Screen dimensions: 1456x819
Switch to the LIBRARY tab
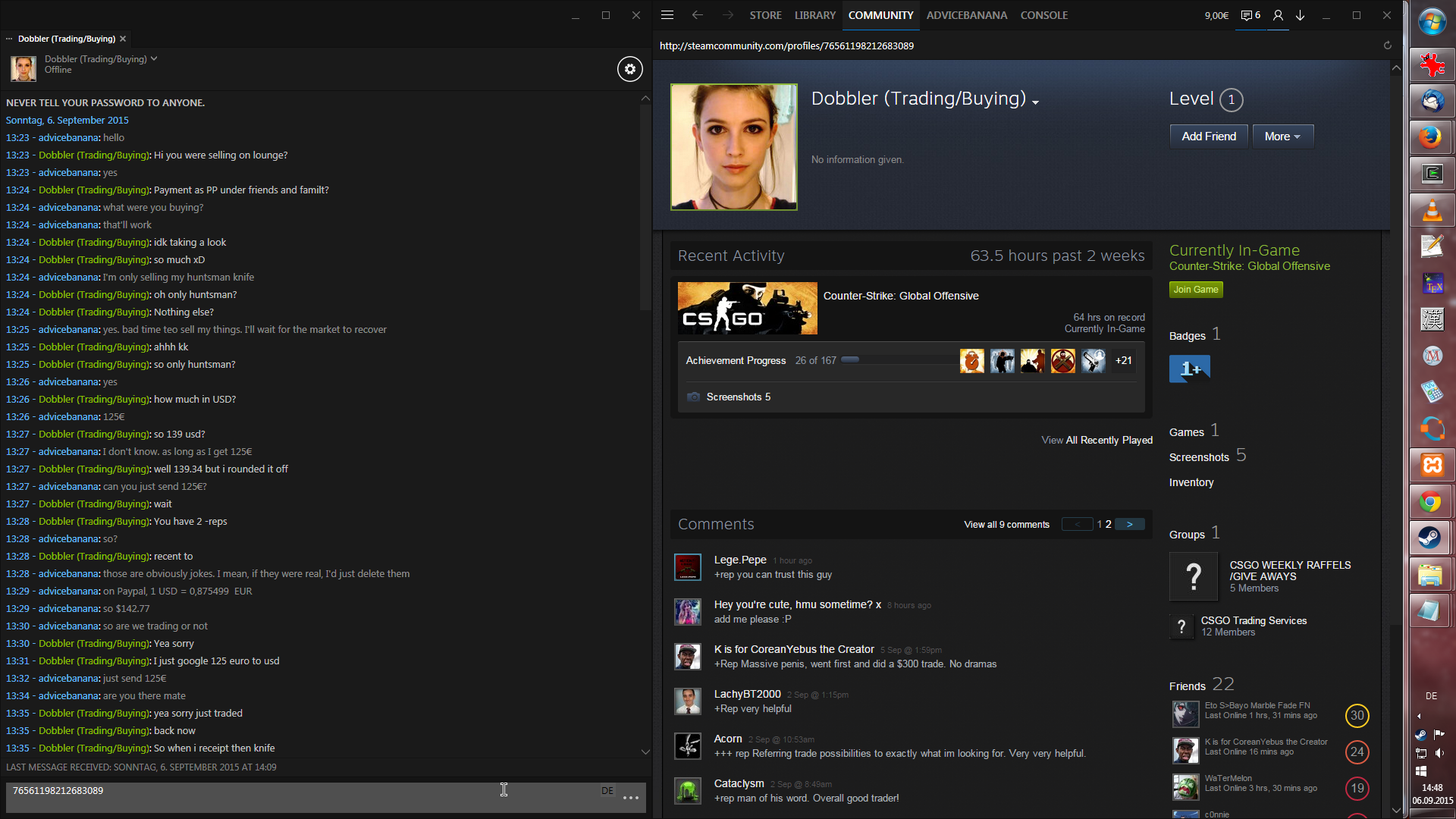[814, 15]
